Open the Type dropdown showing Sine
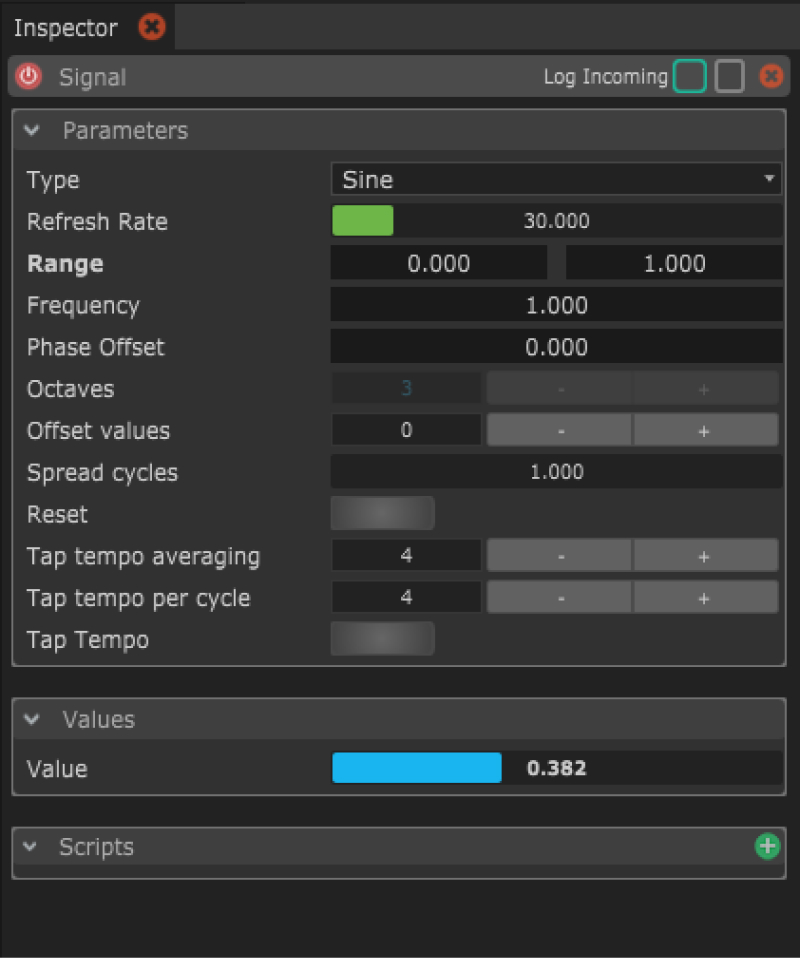This screenshot has height=958, width=800. (556, 180)
